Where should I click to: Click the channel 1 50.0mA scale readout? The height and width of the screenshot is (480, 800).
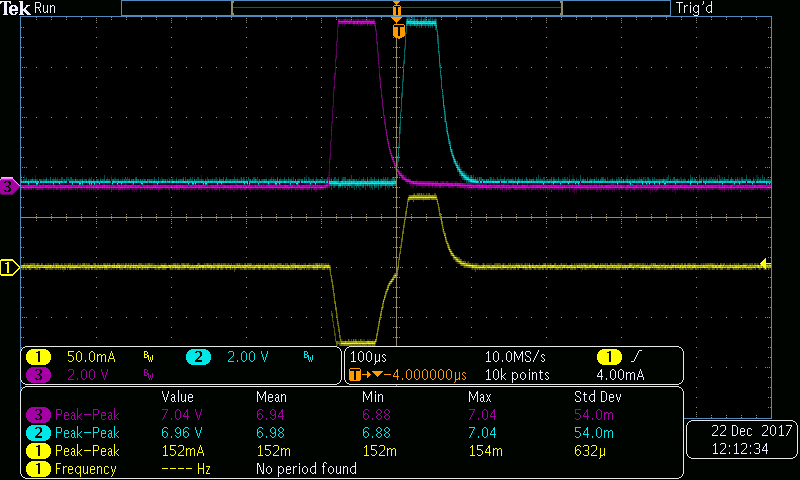[88, 356]
